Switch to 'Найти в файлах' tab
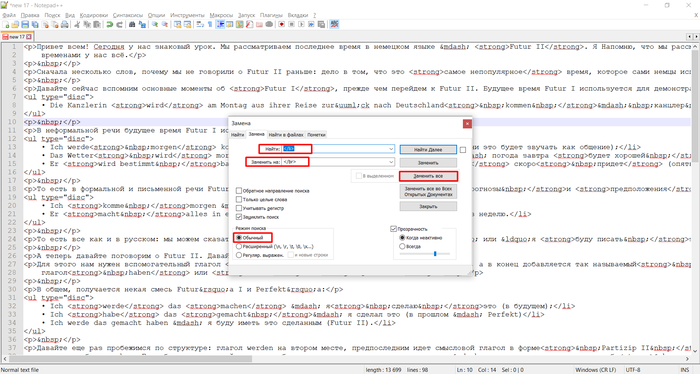Image resolution: width=700 pixels, height=374 pixels. pos(286,134)
